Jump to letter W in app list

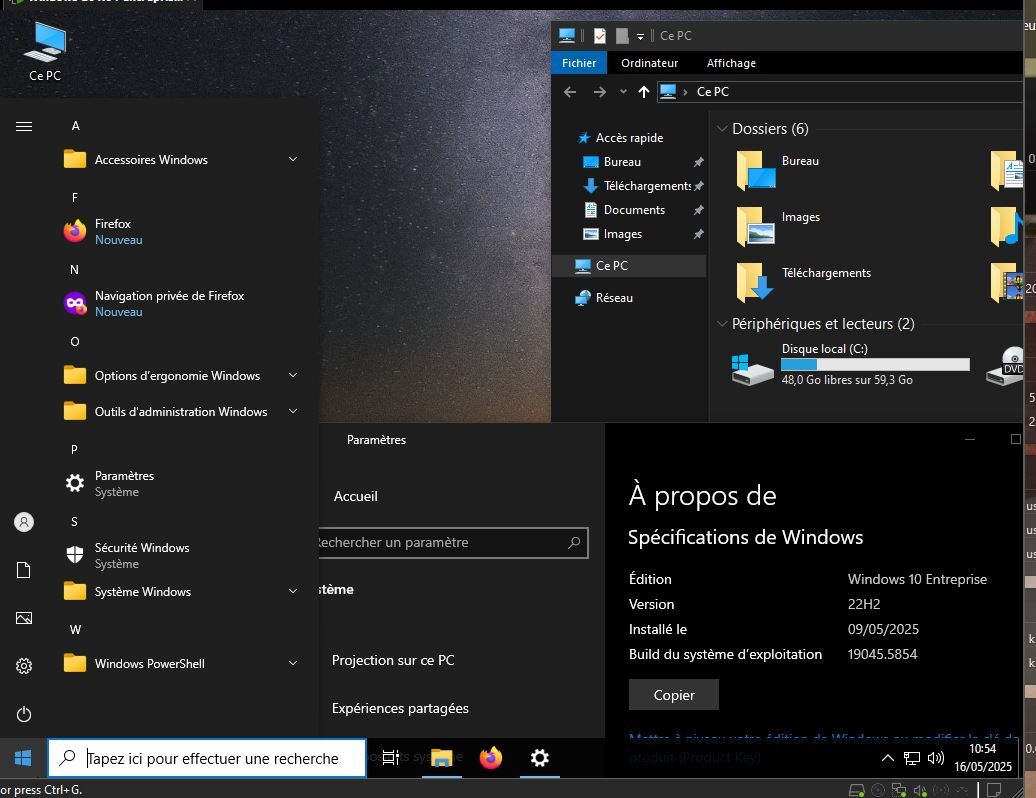[x=75, y=630]
